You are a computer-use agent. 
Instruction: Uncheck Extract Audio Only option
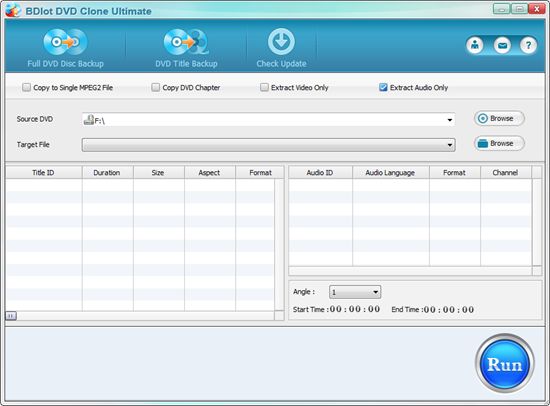click(383, 87)
